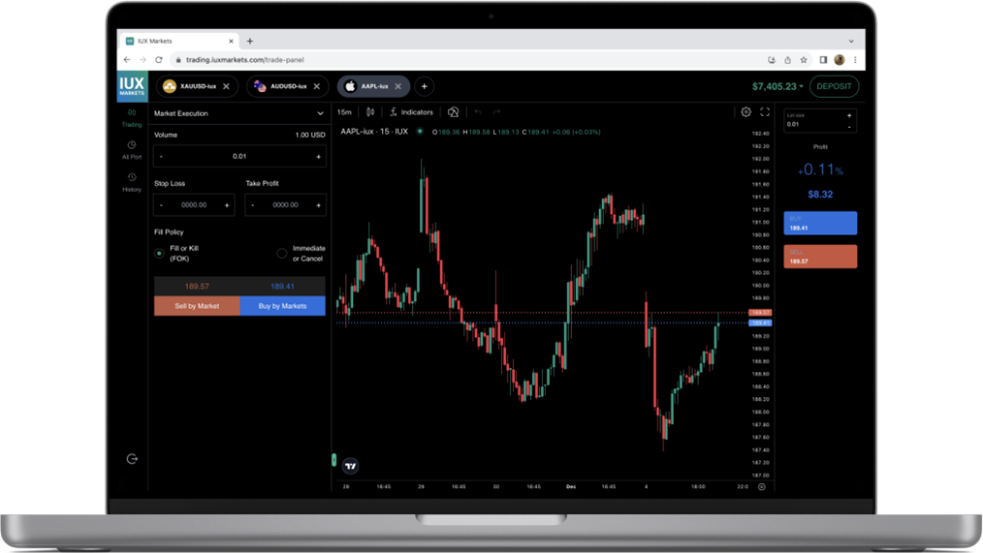Click Sell by Market button
983x553 pixels.
click(x=197, y=306)
